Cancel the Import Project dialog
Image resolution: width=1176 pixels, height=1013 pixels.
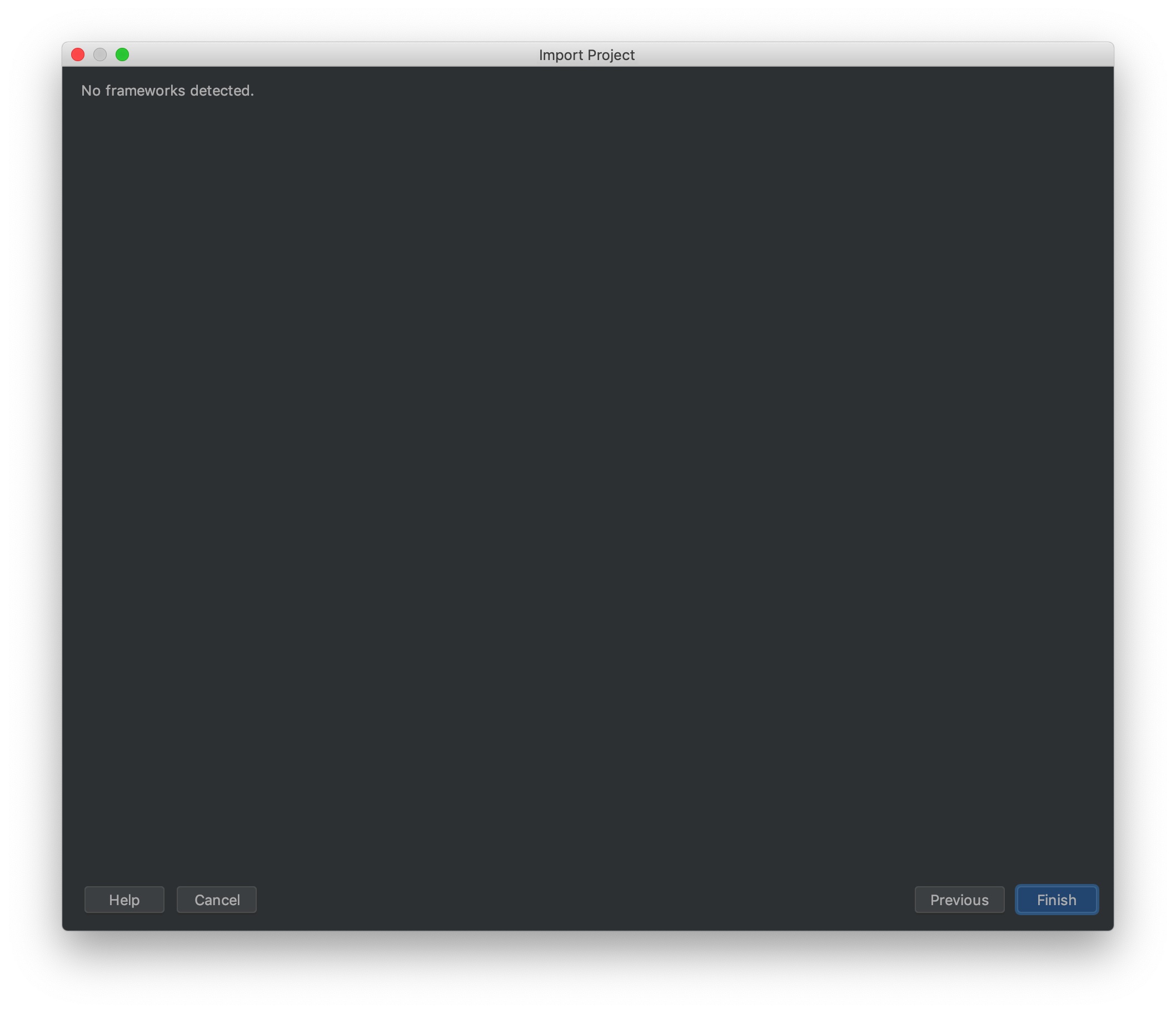click(216, 900)
